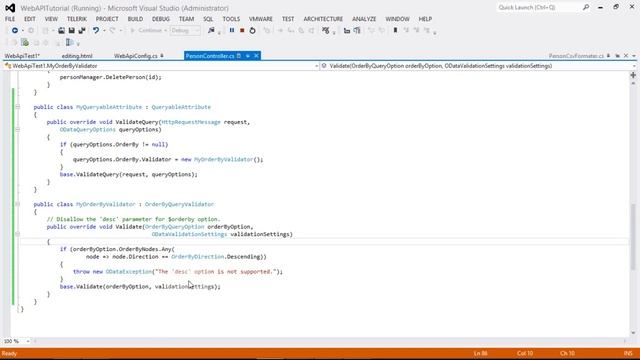Viewport: 640px width, 360px height.
Task: Click the ODataException type in throw statement
Action: click(x=129, y=271)
